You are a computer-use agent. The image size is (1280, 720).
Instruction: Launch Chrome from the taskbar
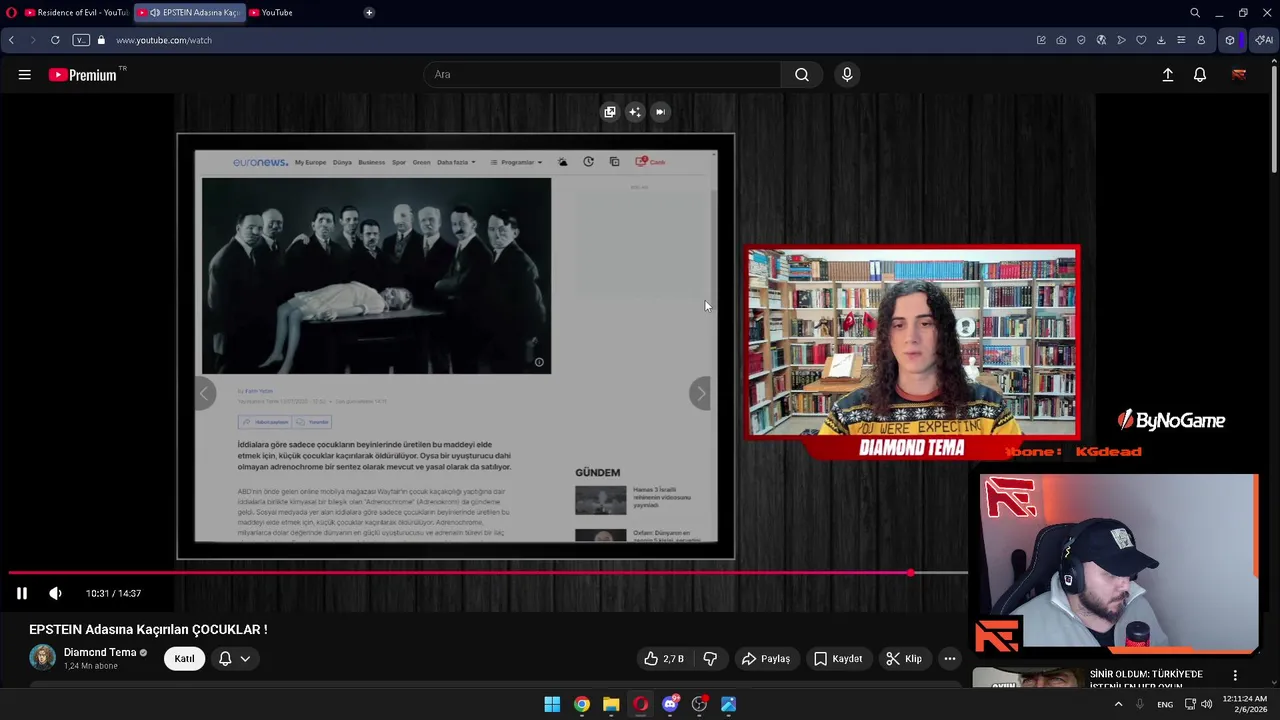(582, 704)
